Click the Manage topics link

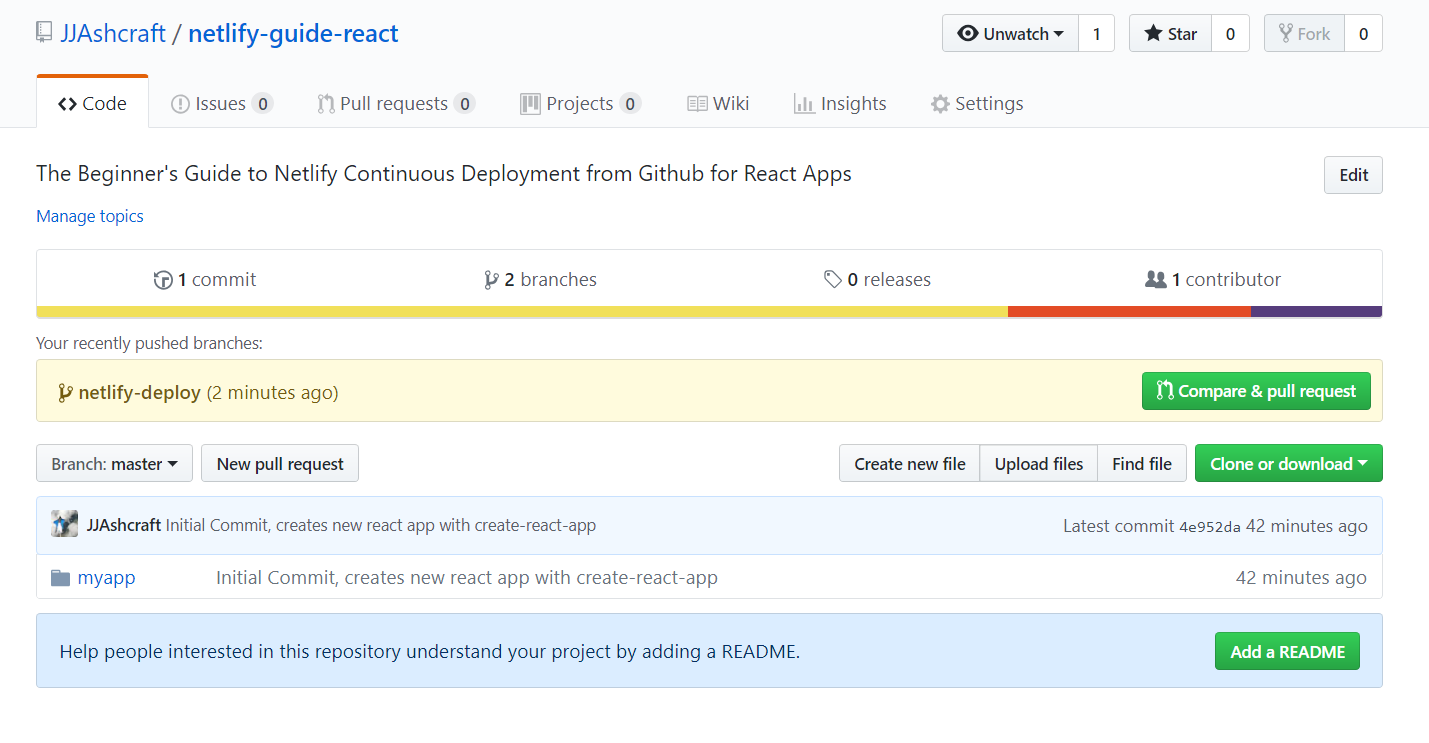(90, 216)
